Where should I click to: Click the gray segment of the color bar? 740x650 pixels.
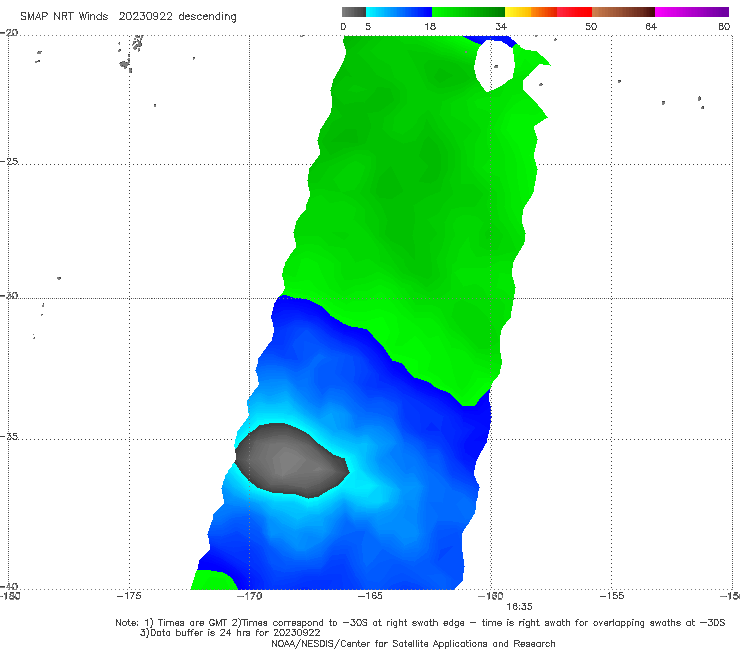click(x=354, y=12)
